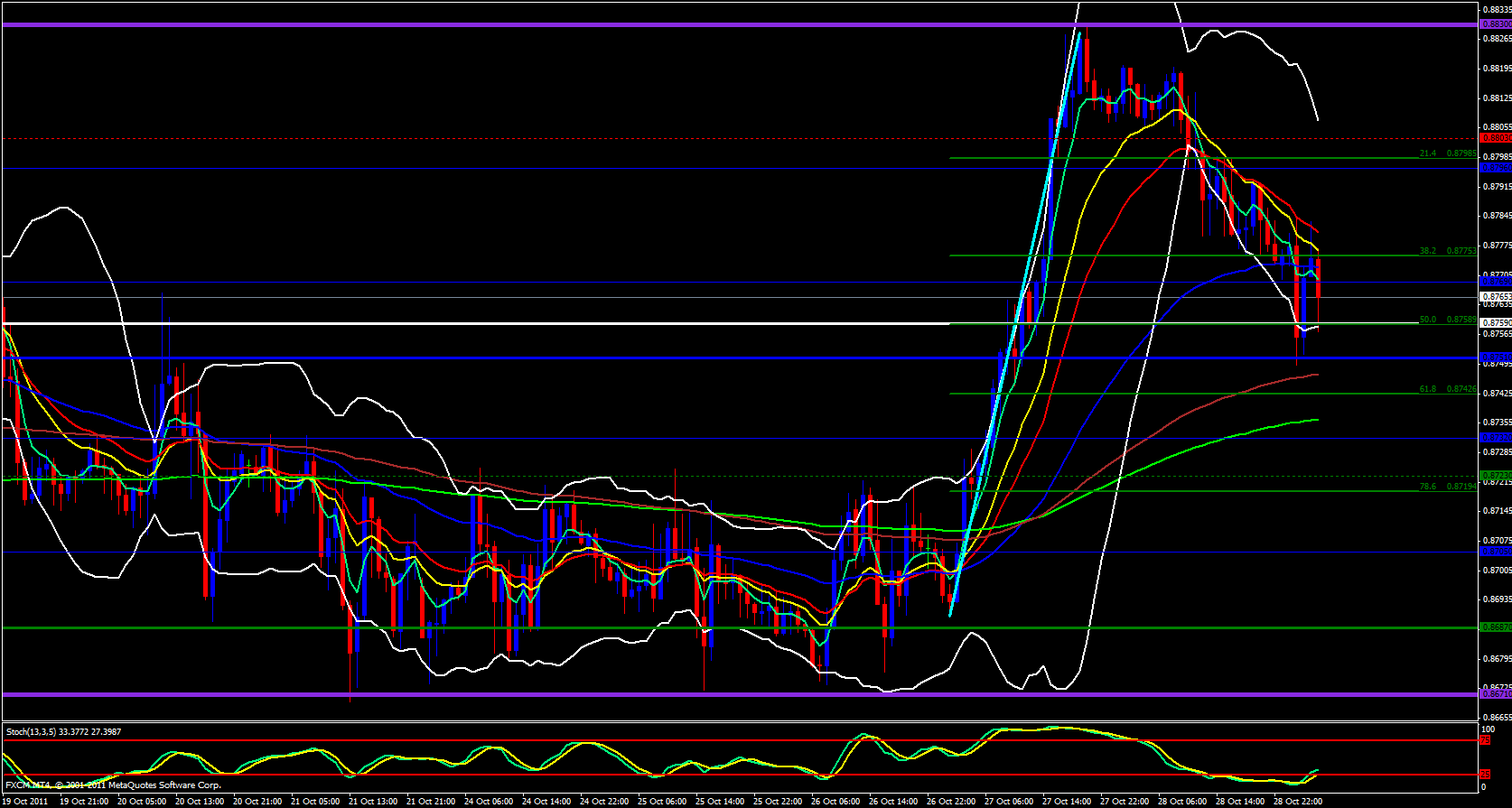Click the stochastic 100 scale value
This screenshot has width=1512, height=808.
1488,729
